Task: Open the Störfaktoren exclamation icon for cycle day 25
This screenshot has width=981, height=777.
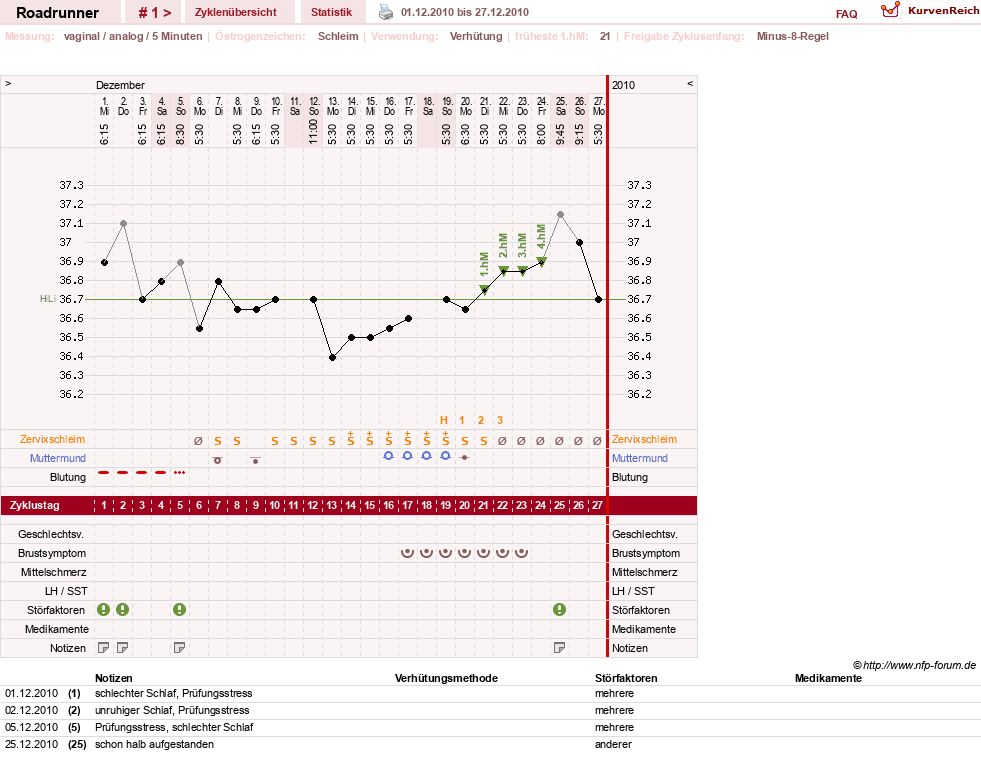Action: (x=559, y=609)
